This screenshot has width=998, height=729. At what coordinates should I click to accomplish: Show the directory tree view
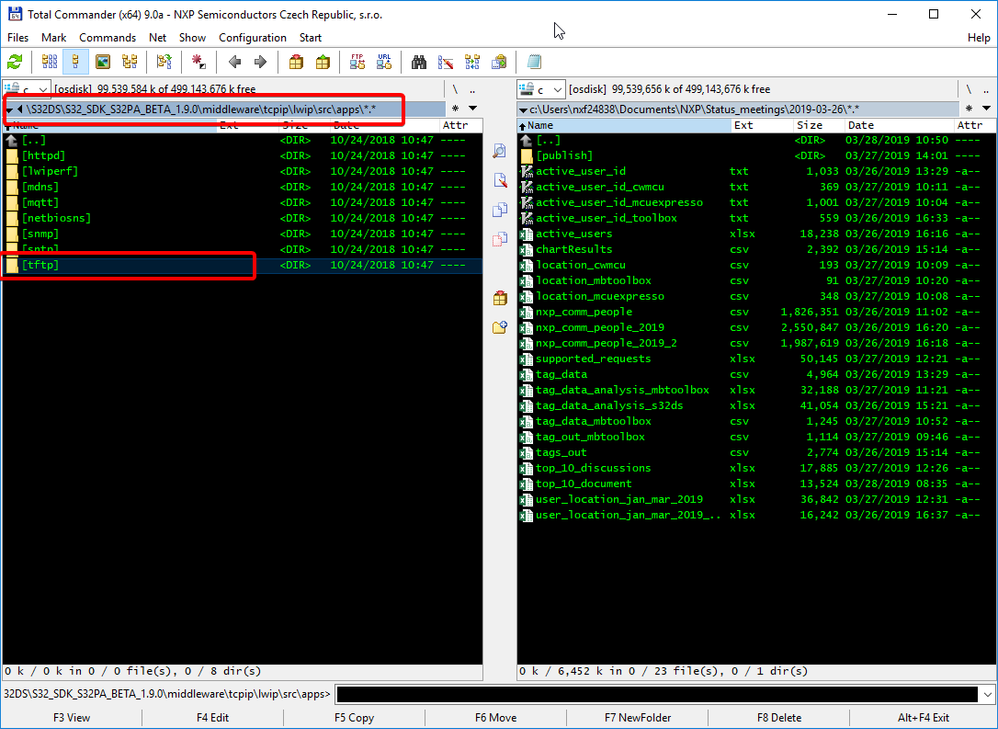pos(130,62)
